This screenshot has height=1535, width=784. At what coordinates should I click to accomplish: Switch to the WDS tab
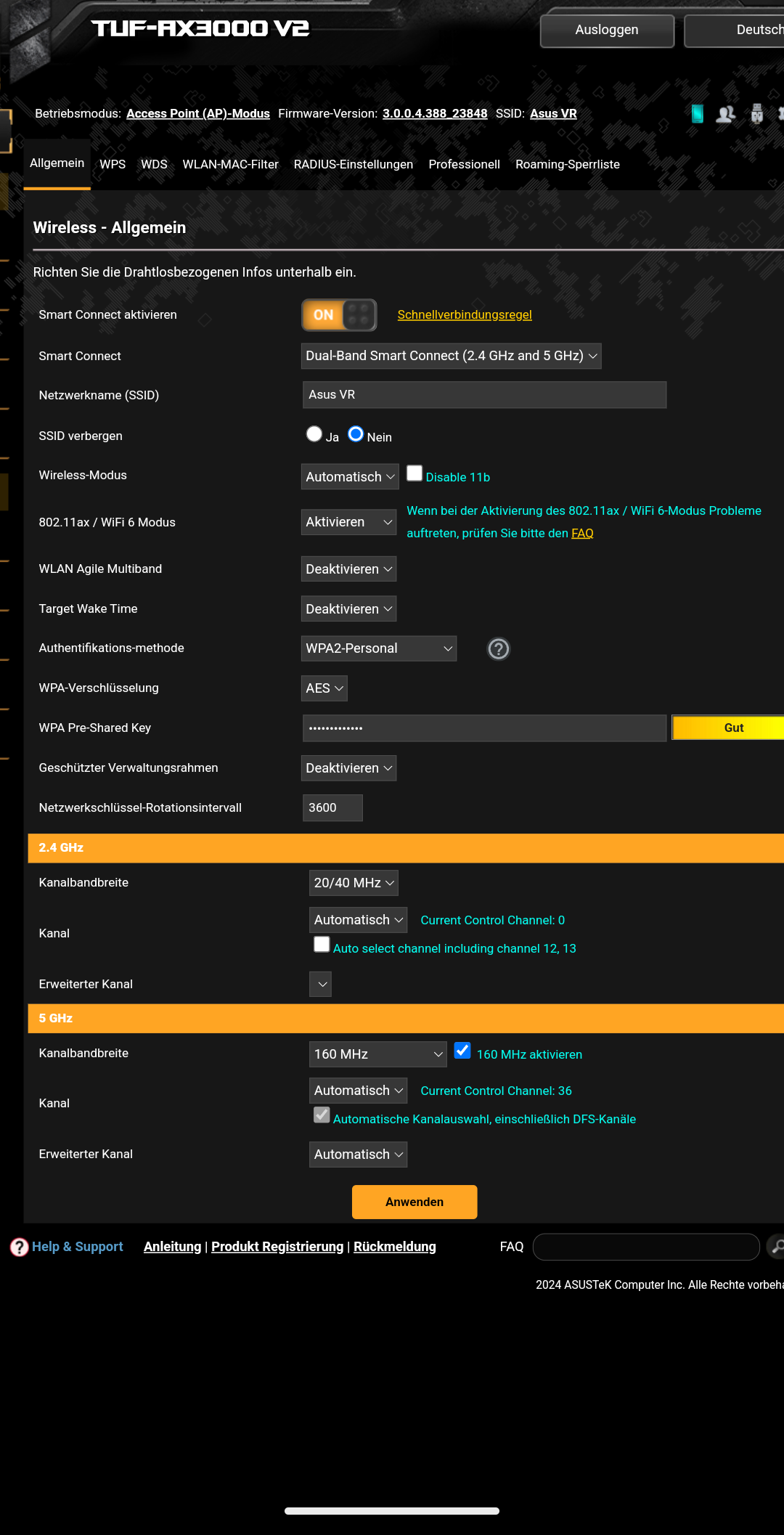point(154,164)
